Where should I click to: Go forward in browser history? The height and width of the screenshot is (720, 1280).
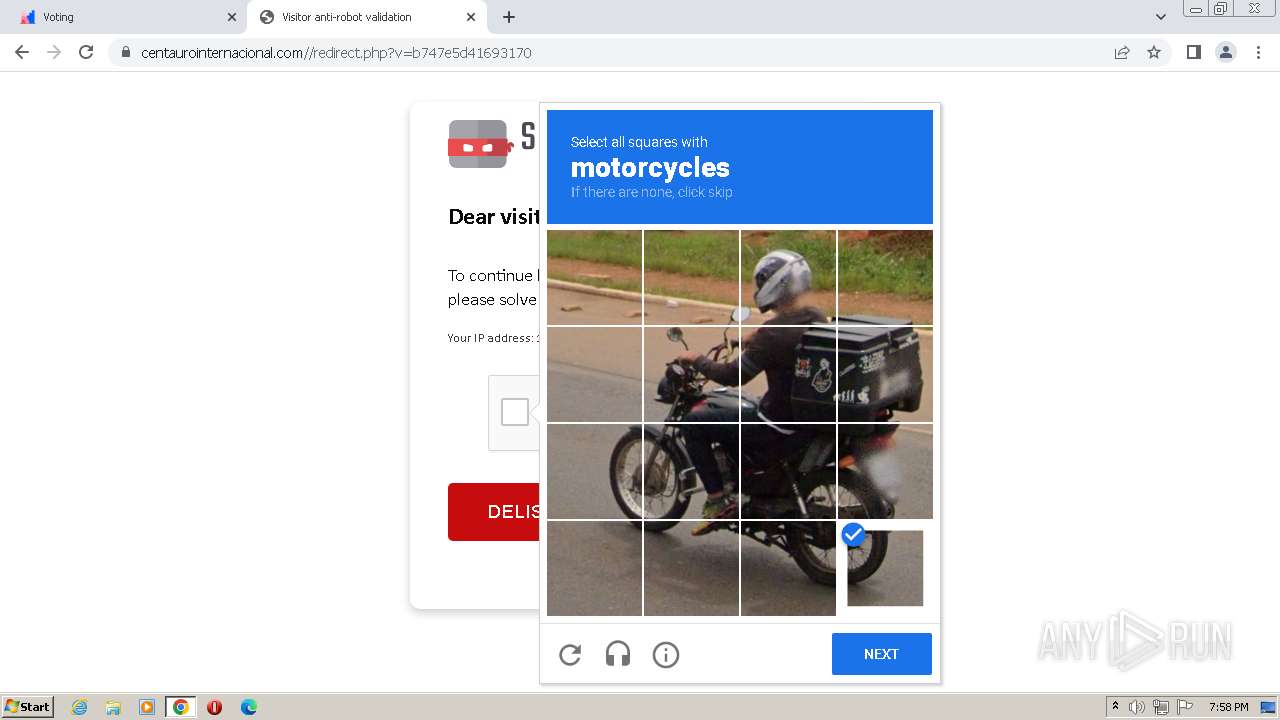pyautogui.click(x=54, y=52)
